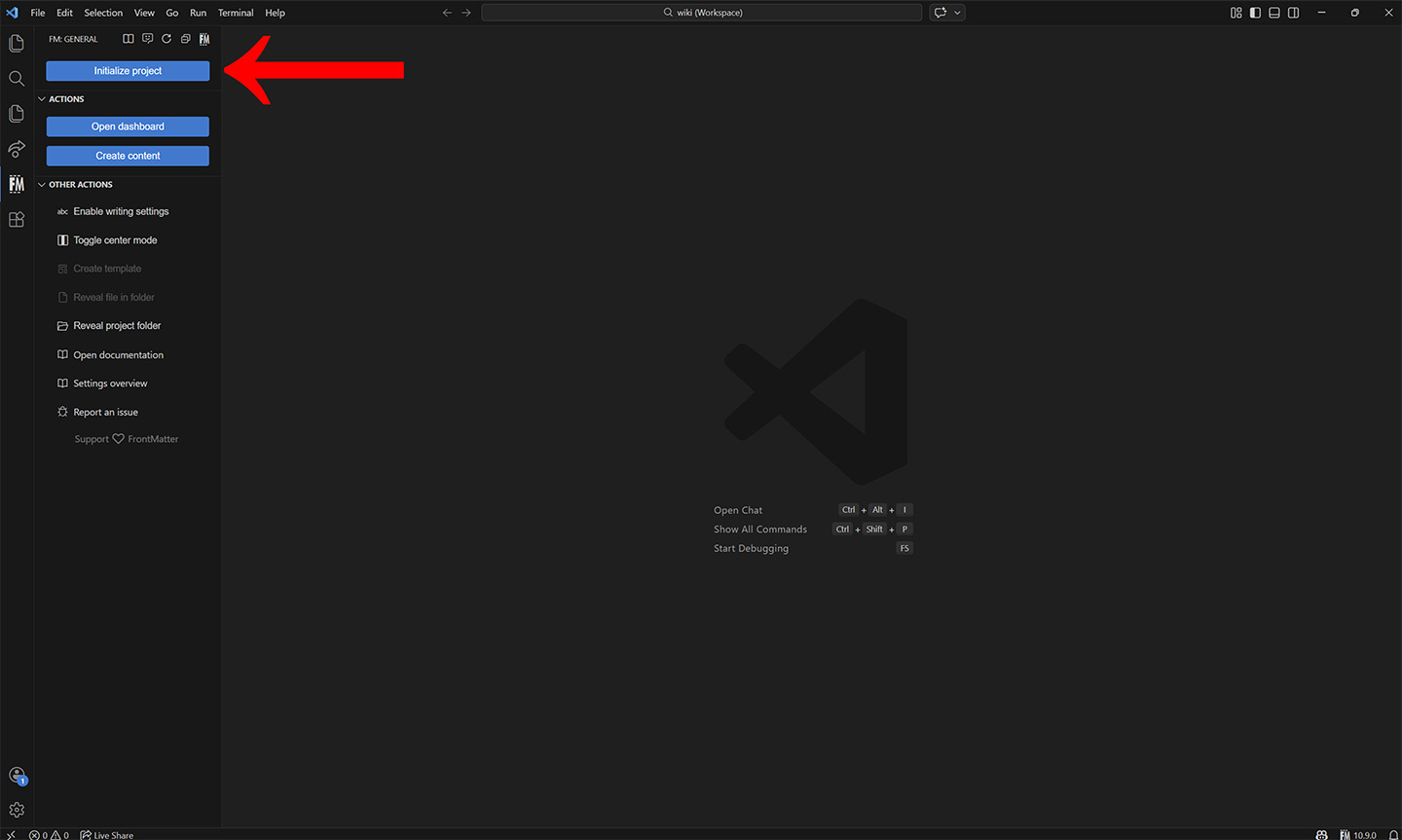Open the Edit menu
The height and width of the screenshot is (840, 1402).
point(64,13)
